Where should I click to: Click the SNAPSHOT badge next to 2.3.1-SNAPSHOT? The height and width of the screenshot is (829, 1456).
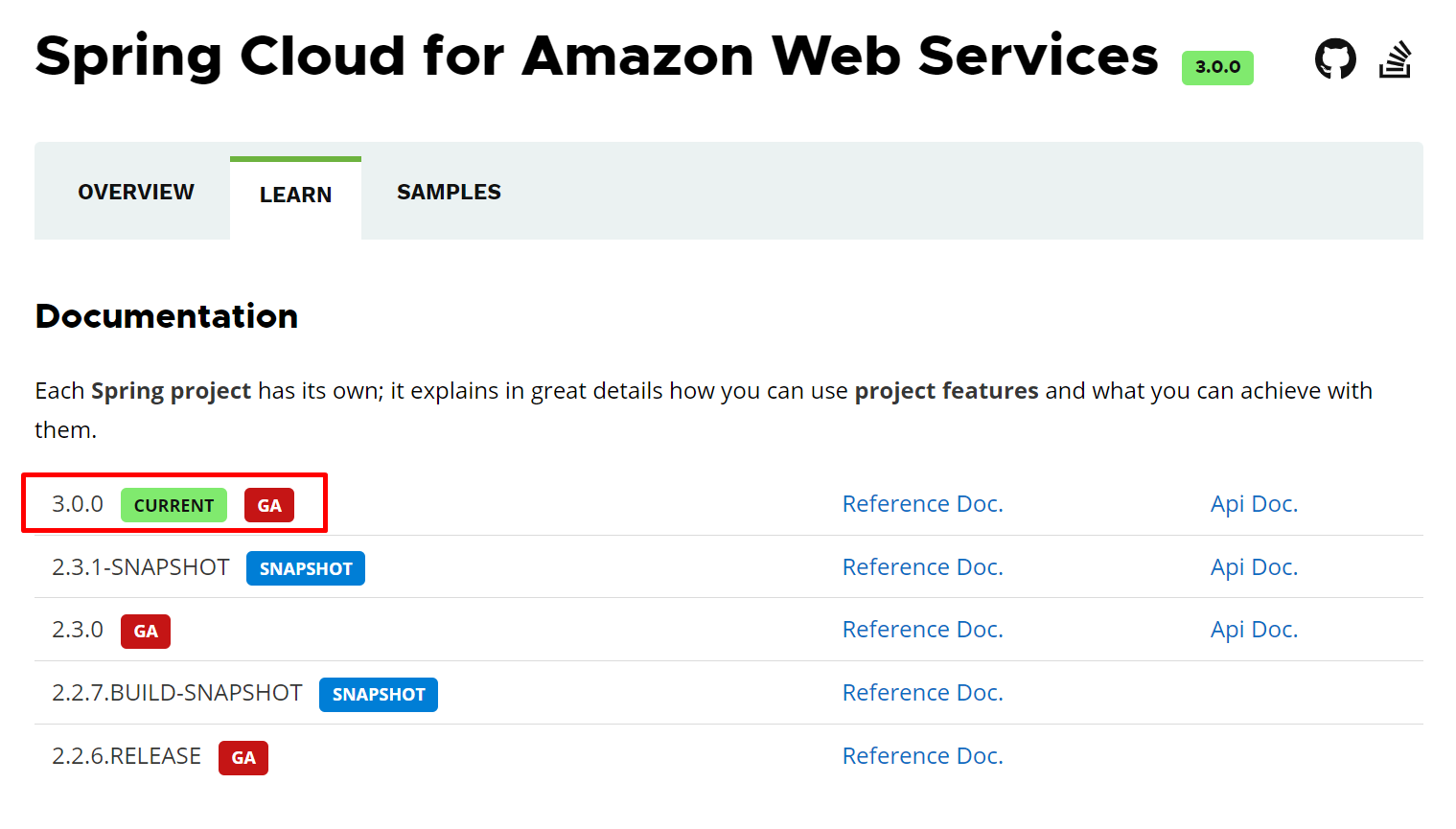click(x=306, y=568)
